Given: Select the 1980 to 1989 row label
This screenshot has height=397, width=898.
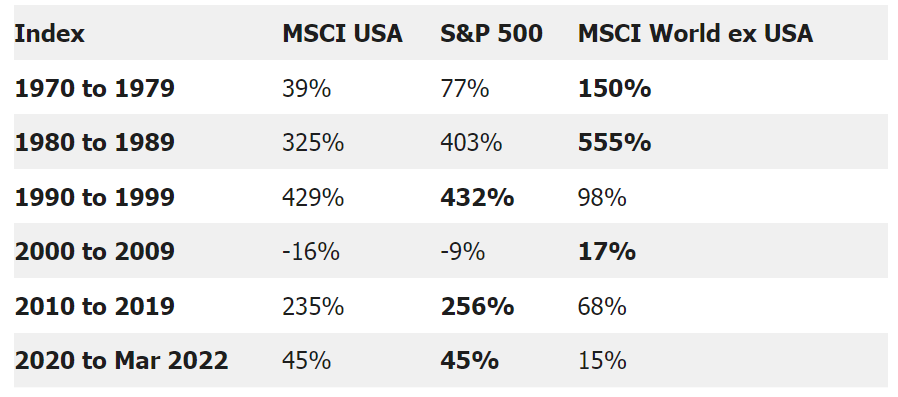Looking at the screenshot, I should 94,143.
